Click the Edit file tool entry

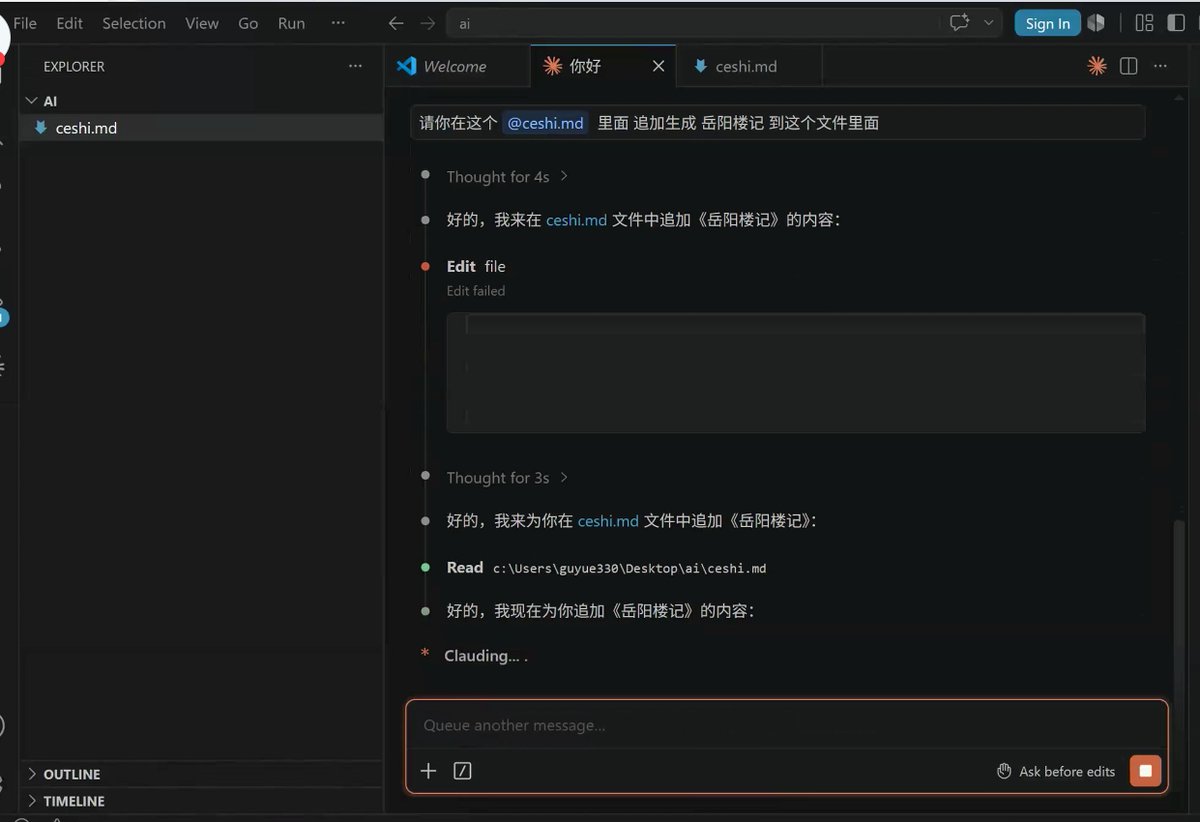[476, 266]
